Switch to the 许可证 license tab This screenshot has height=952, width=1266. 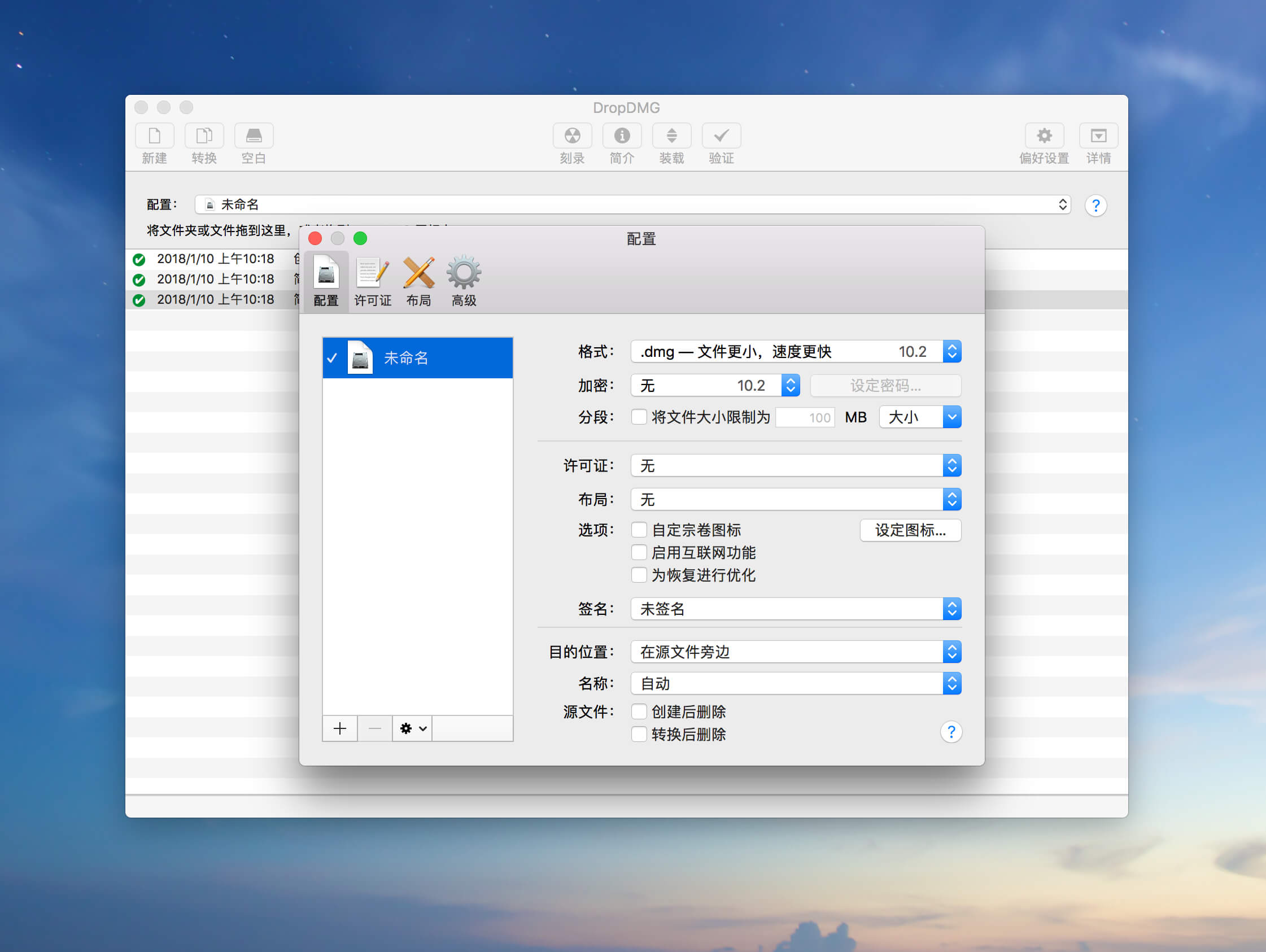pos(373,281)
